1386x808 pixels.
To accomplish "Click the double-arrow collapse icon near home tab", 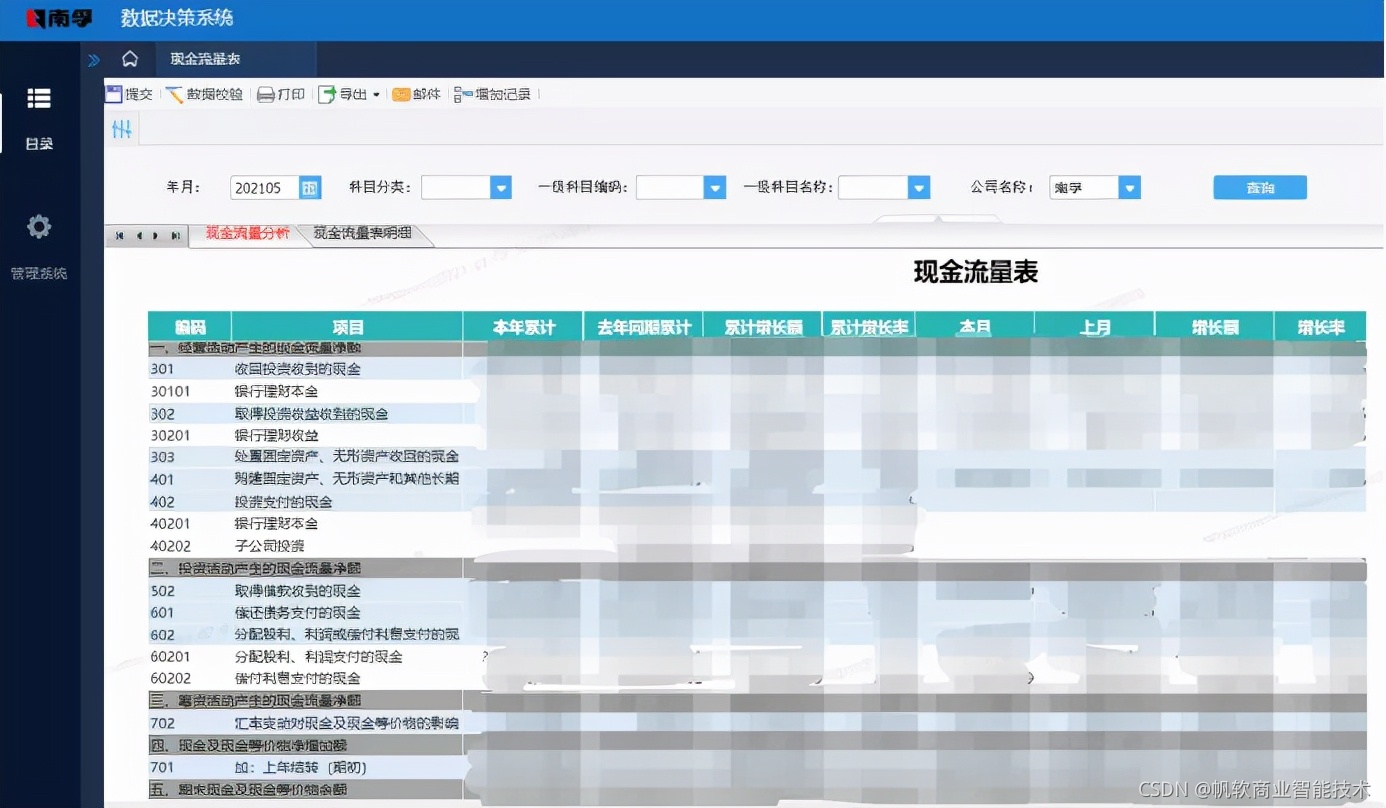I will pos(93,60).
